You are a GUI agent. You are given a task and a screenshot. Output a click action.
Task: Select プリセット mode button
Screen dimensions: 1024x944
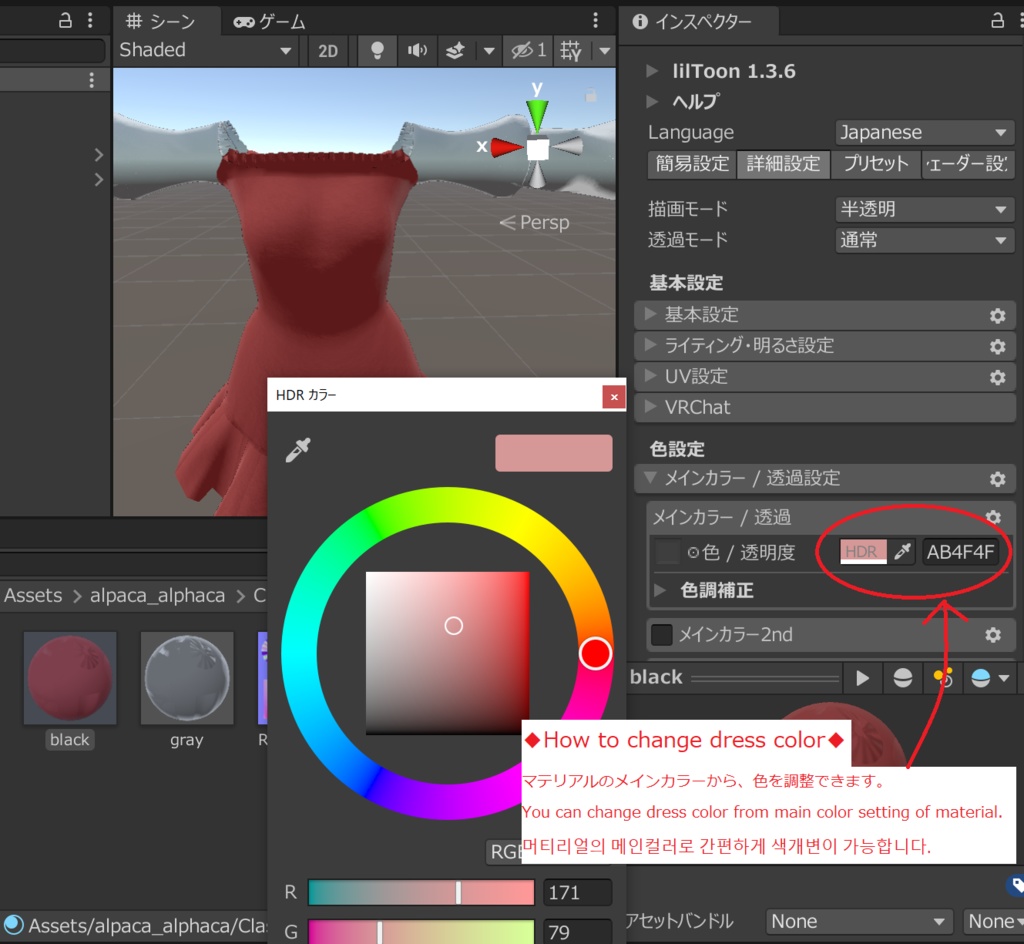pyautogui.click(x=876, y=163)
